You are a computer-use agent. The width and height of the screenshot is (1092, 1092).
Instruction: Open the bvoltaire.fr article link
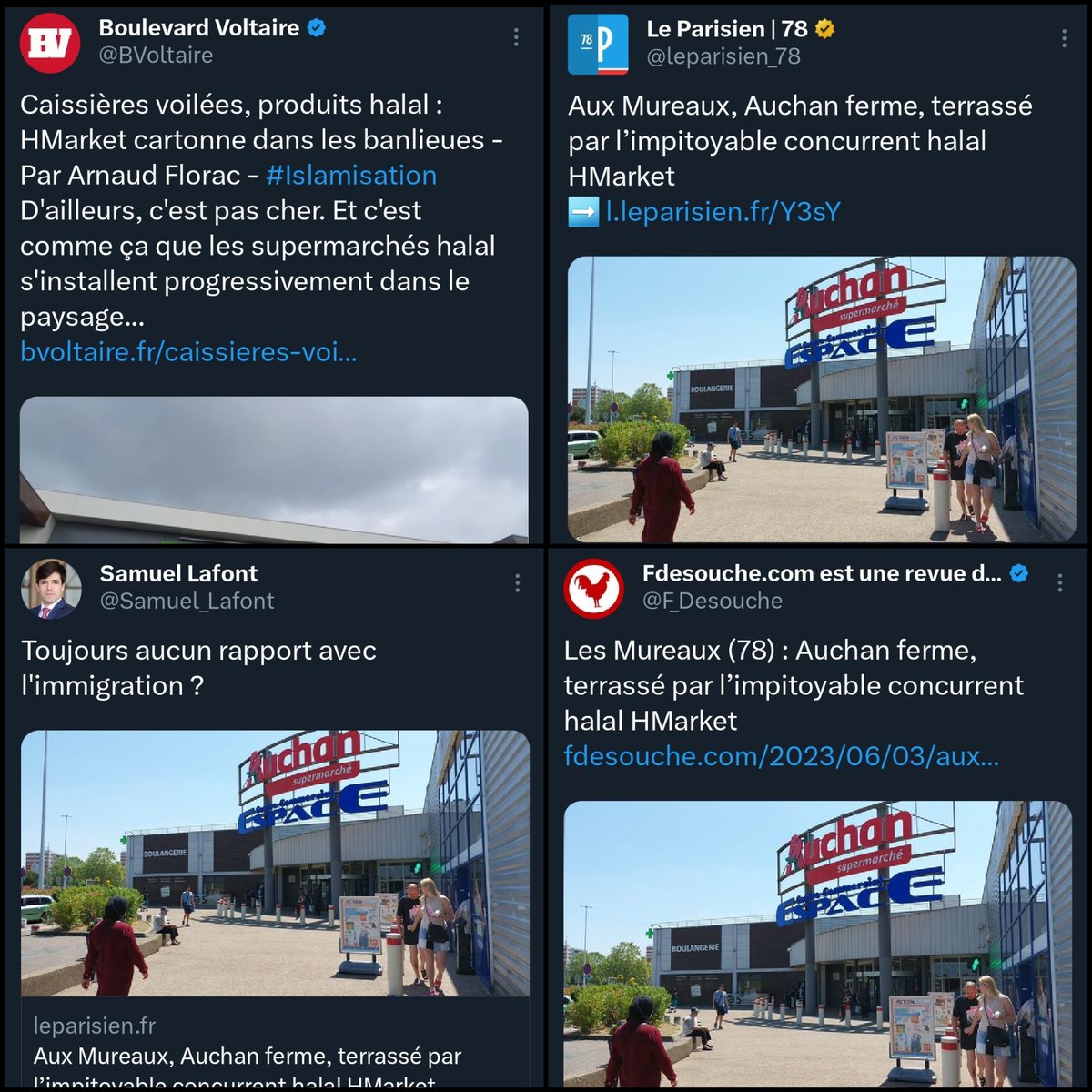[x=188, y=352]
